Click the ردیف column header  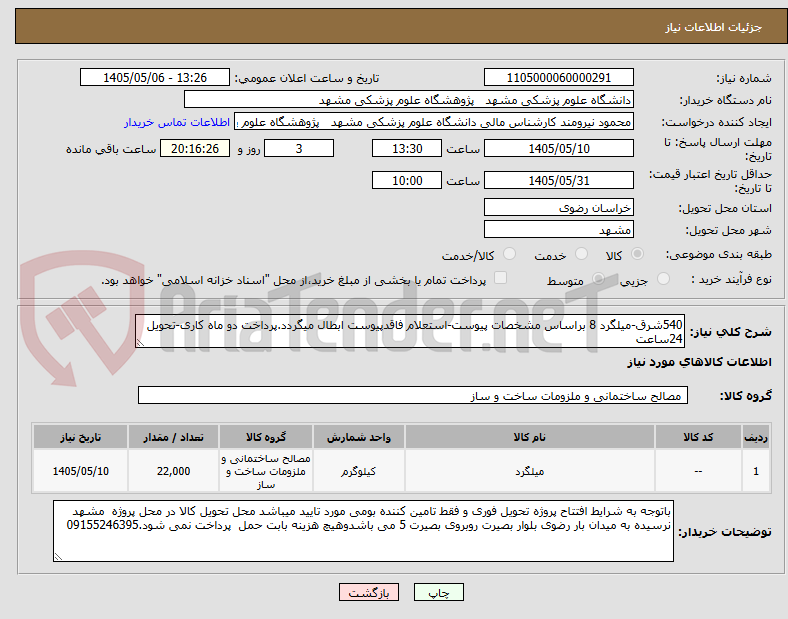(756, 437)
